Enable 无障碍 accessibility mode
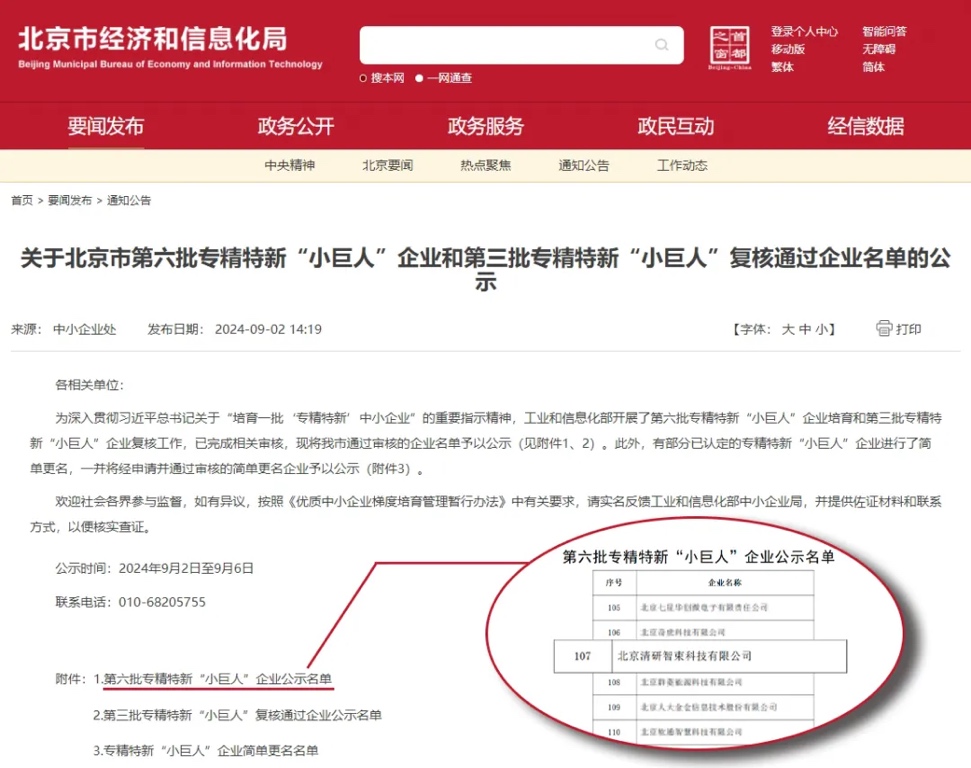 click(x=879, y=49)
